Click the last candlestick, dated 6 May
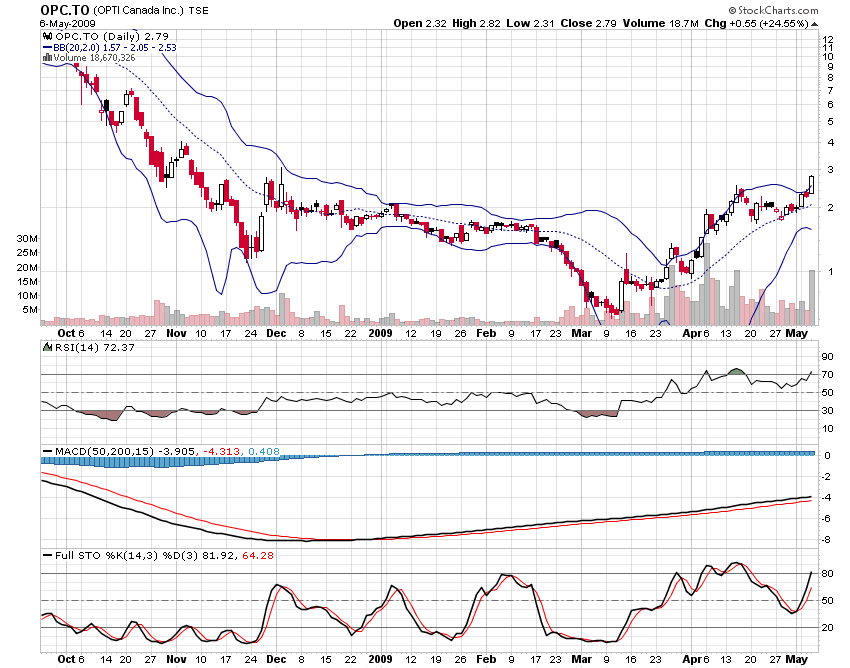The width and height of the screenshot is (850, 668). [x=812, y=185]
